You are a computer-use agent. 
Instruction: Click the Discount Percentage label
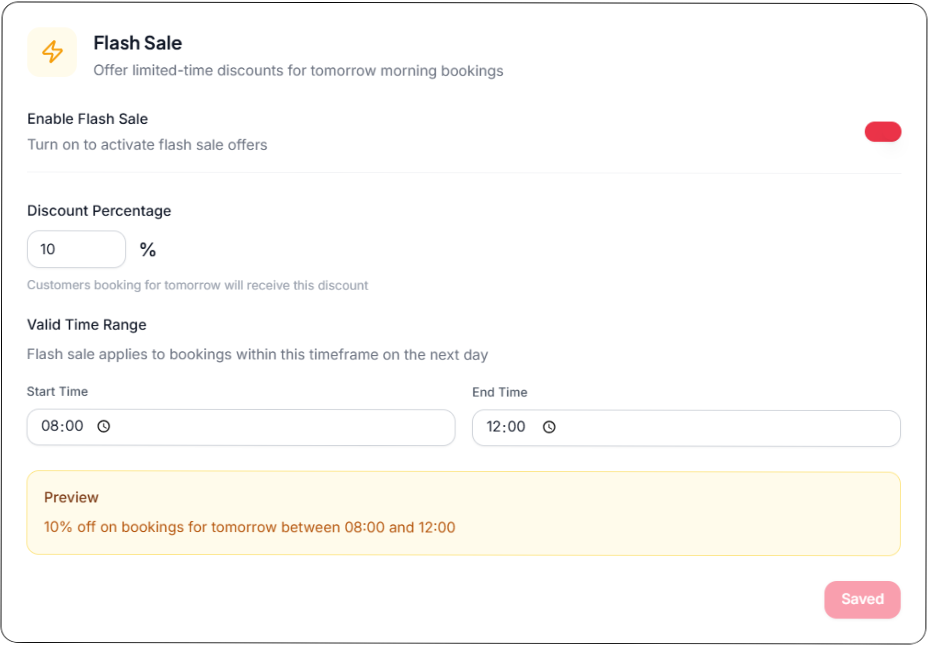[99, 211]
